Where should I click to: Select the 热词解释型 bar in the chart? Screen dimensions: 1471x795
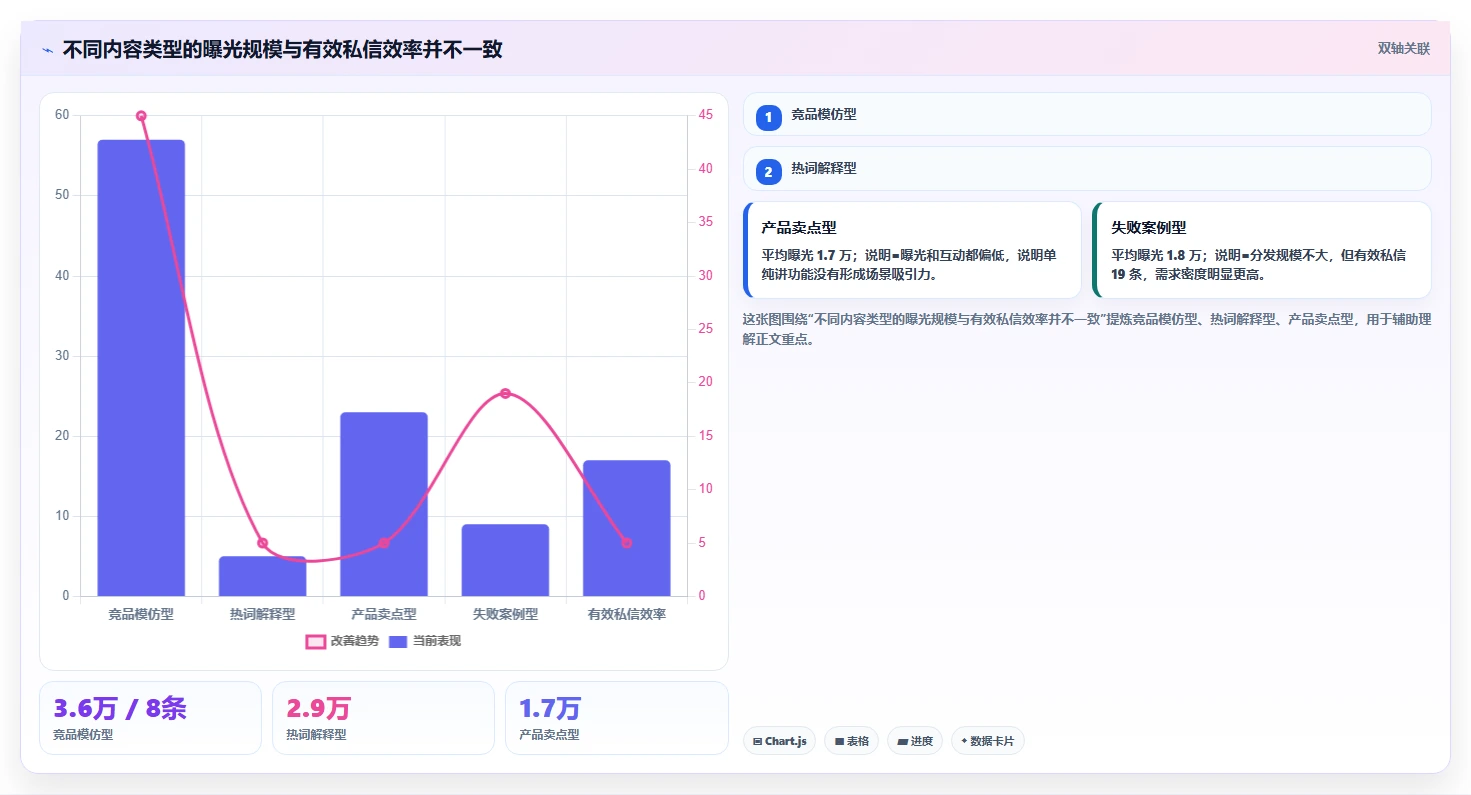pos(262,576)
